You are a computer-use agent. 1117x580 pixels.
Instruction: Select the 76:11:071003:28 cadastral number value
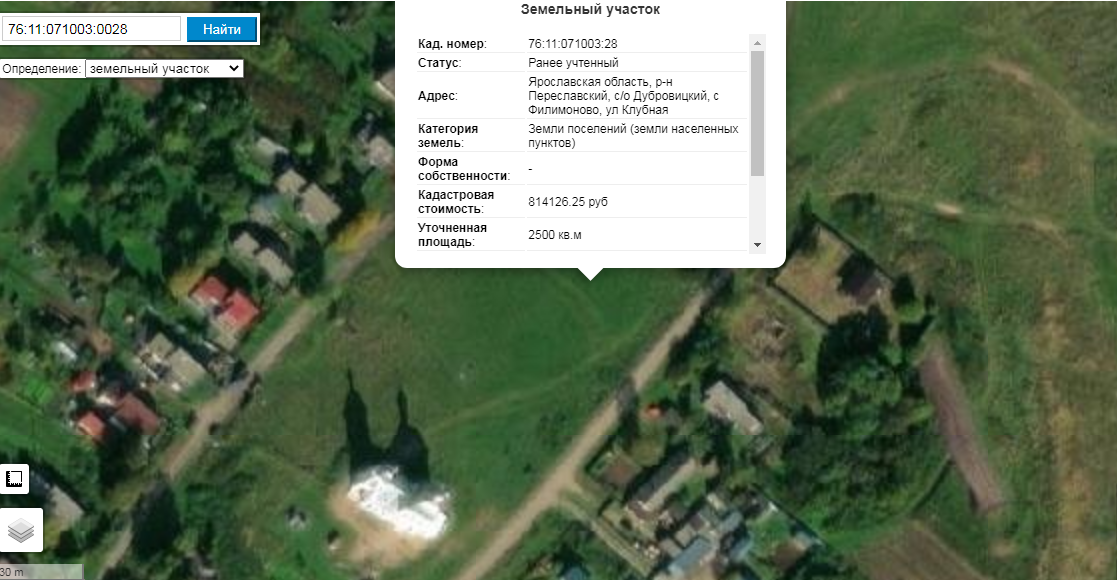(573, 43)
